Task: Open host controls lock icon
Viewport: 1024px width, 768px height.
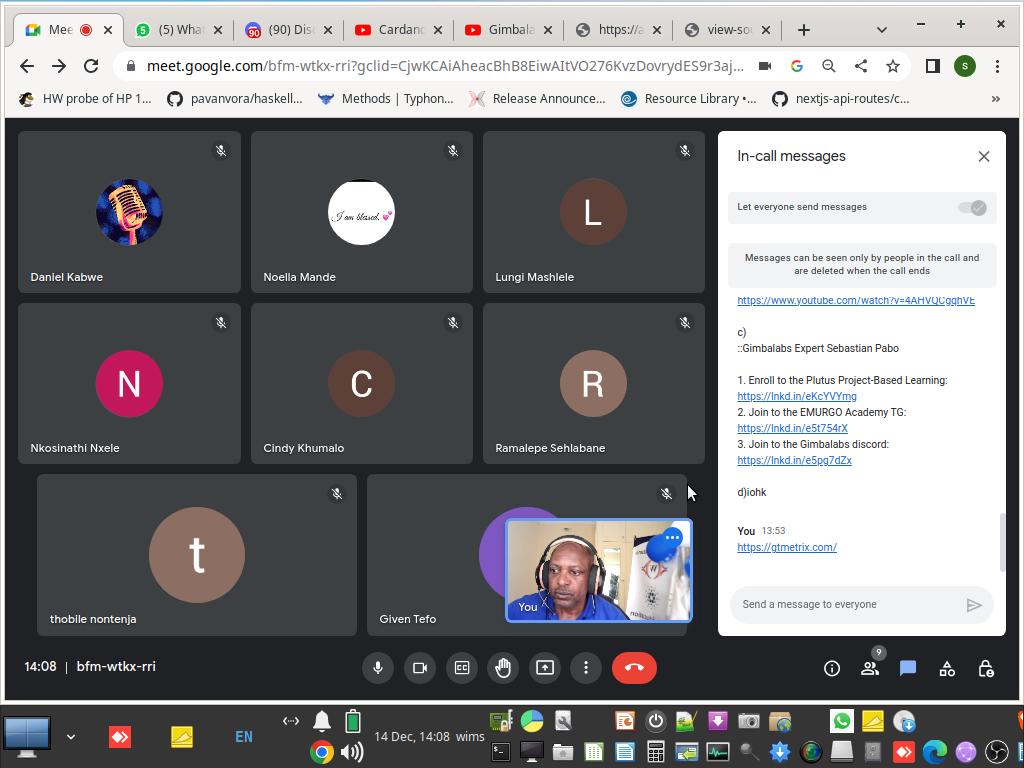Action: click(986, 669)
